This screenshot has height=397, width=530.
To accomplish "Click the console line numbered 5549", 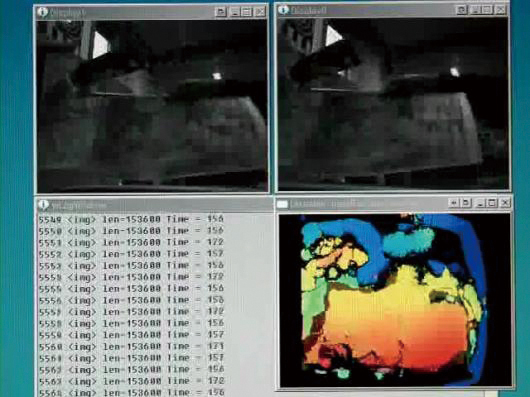I will coord(131,220).
